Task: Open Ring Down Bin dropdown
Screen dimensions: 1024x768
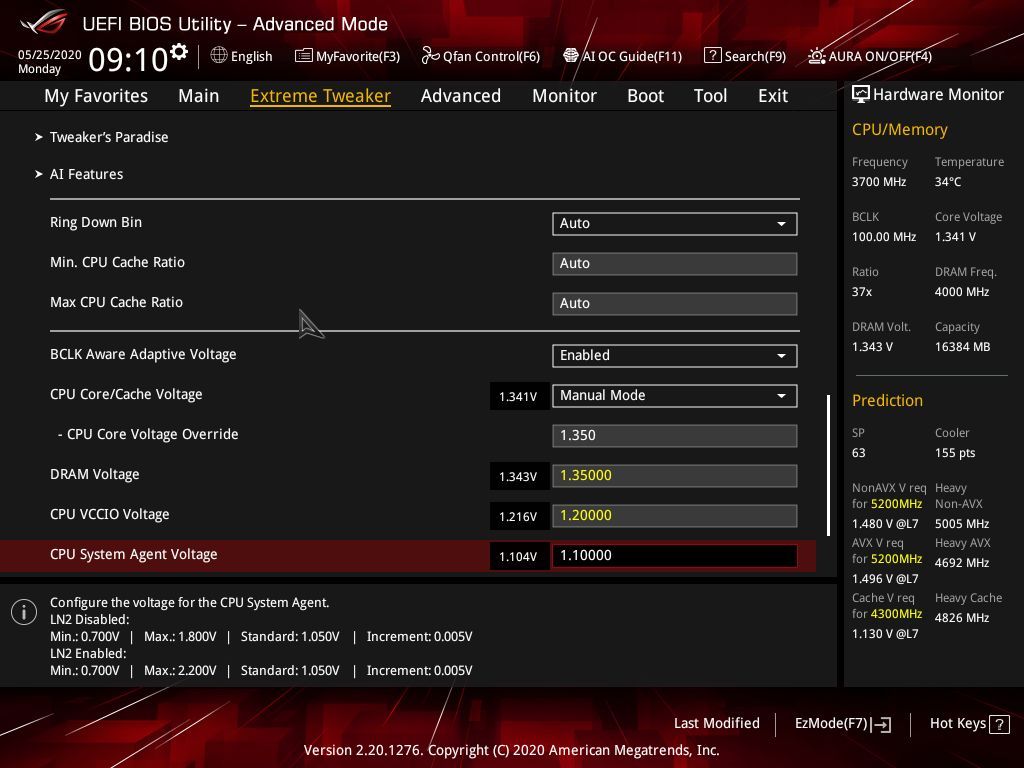Action: tap(675, 223)
